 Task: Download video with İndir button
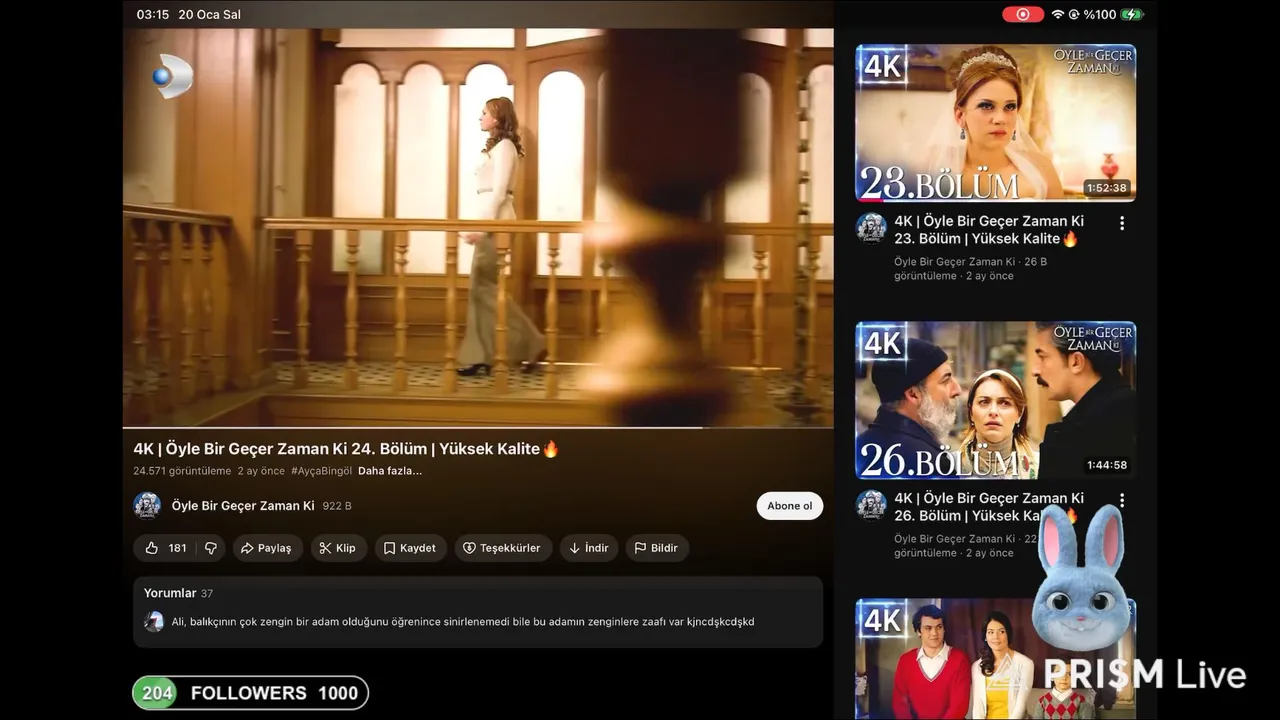pyautogui.click(x=589, y=548)
